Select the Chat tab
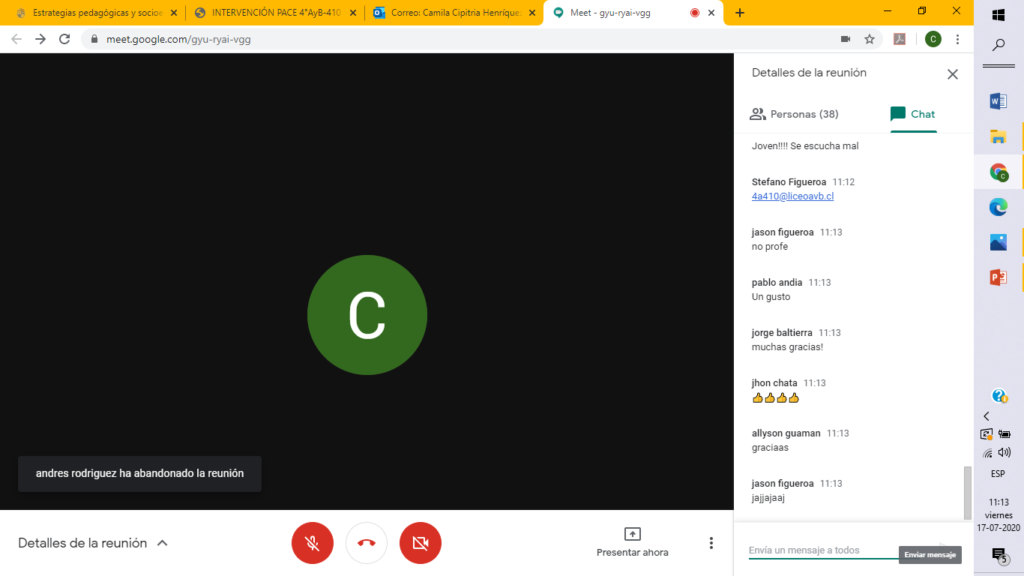Viewport: 1024px width, 576px height. 912,114
